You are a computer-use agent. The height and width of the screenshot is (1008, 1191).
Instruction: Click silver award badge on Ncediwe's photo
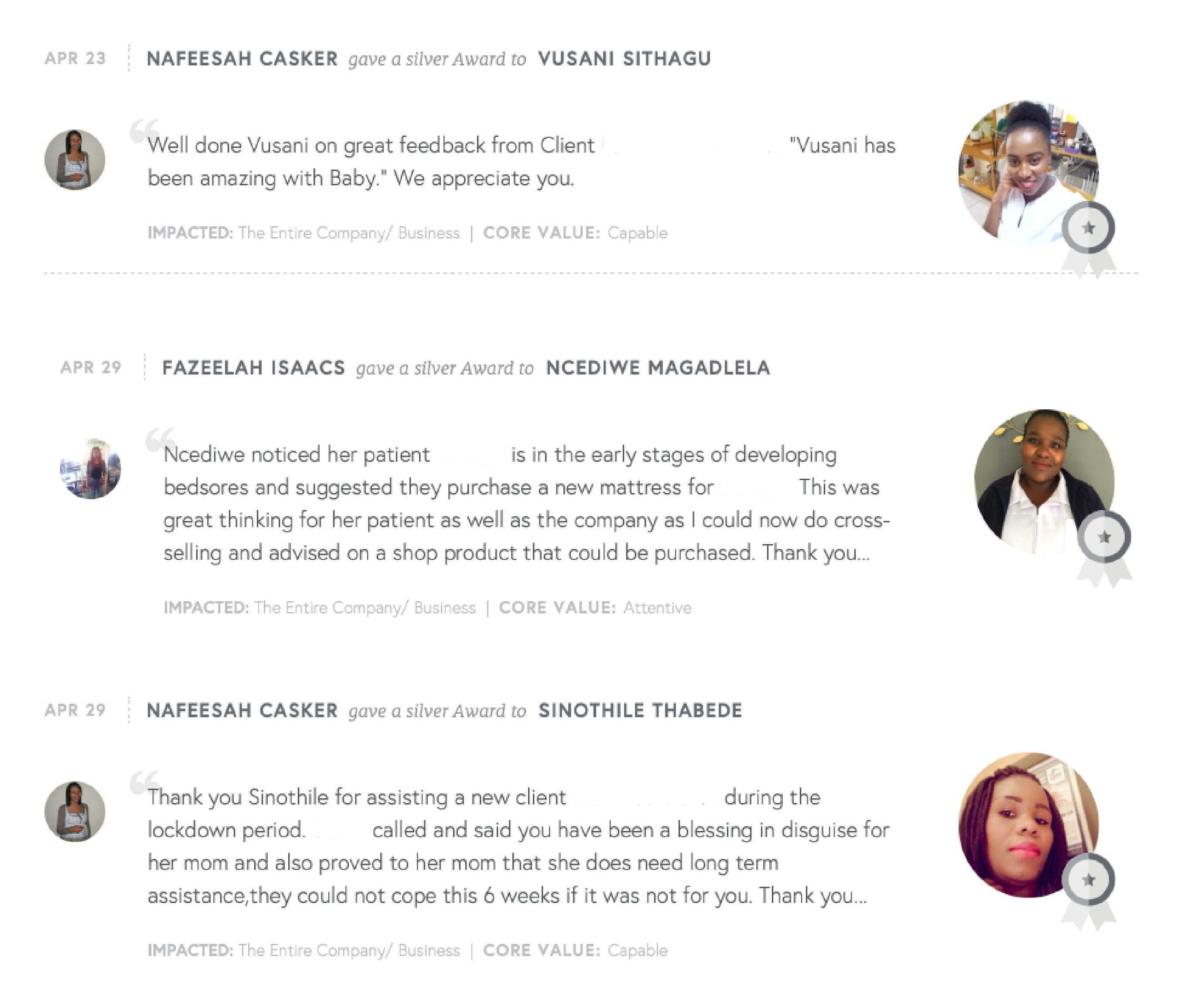[1104, 546]
